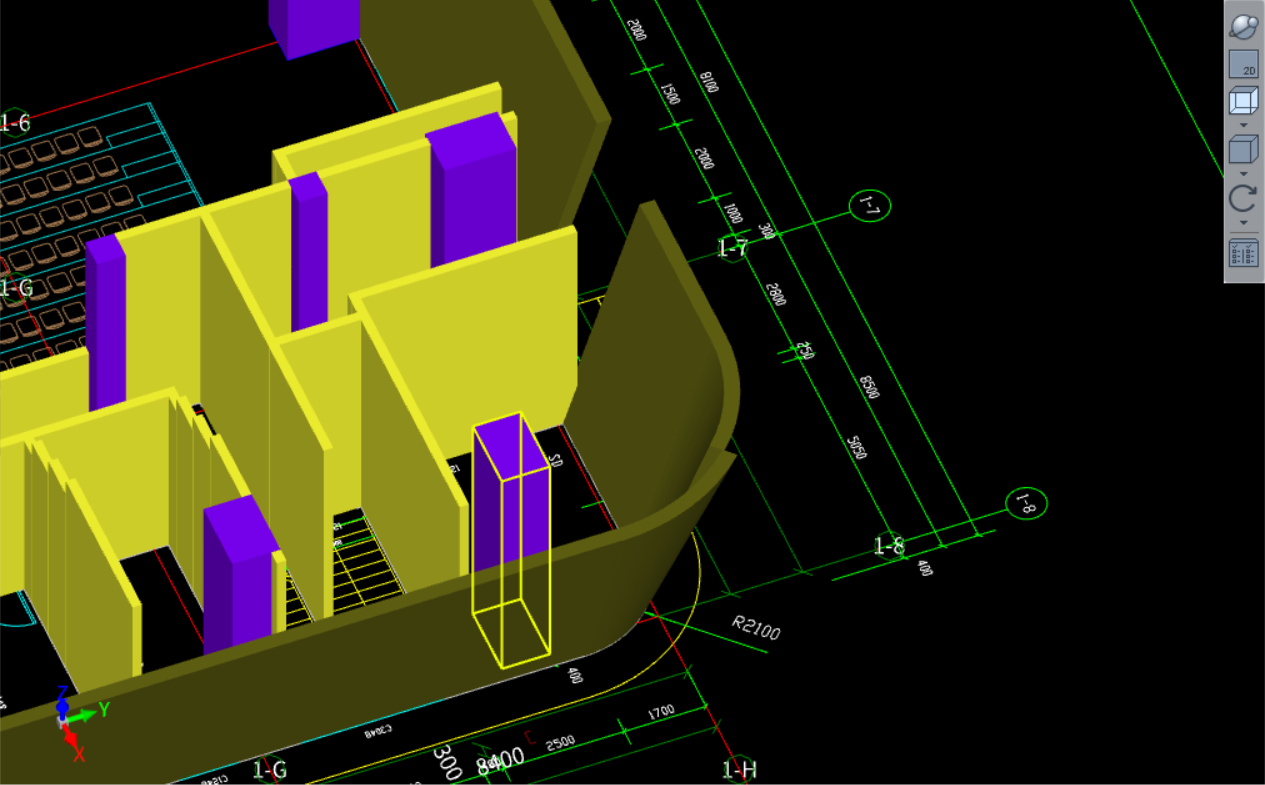Click the white 1-G axis label near bottom
Screen dimensions: 1265x785
pyautogui.click(x=269, y=770)
